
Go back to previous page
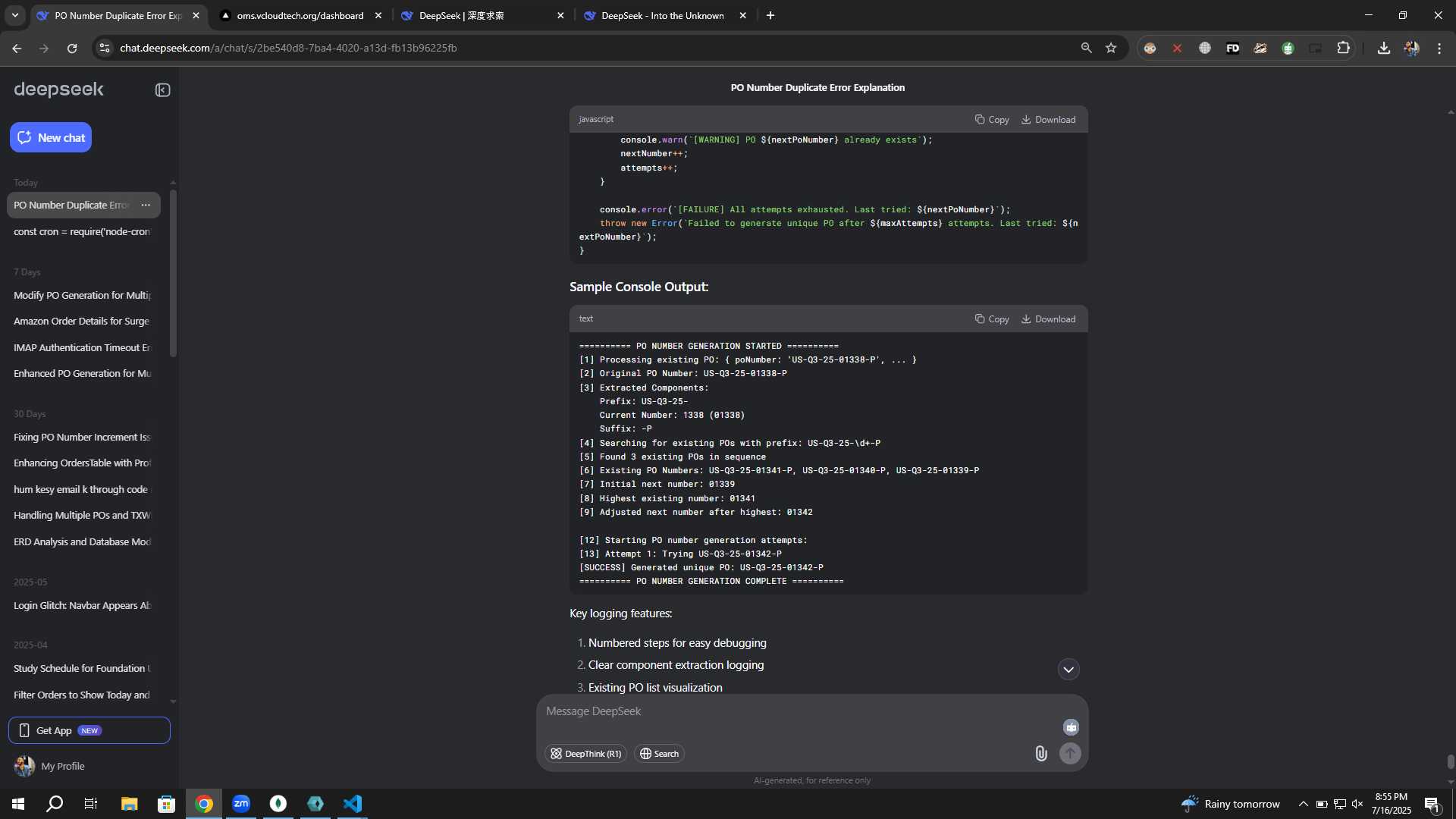(17, 48)
